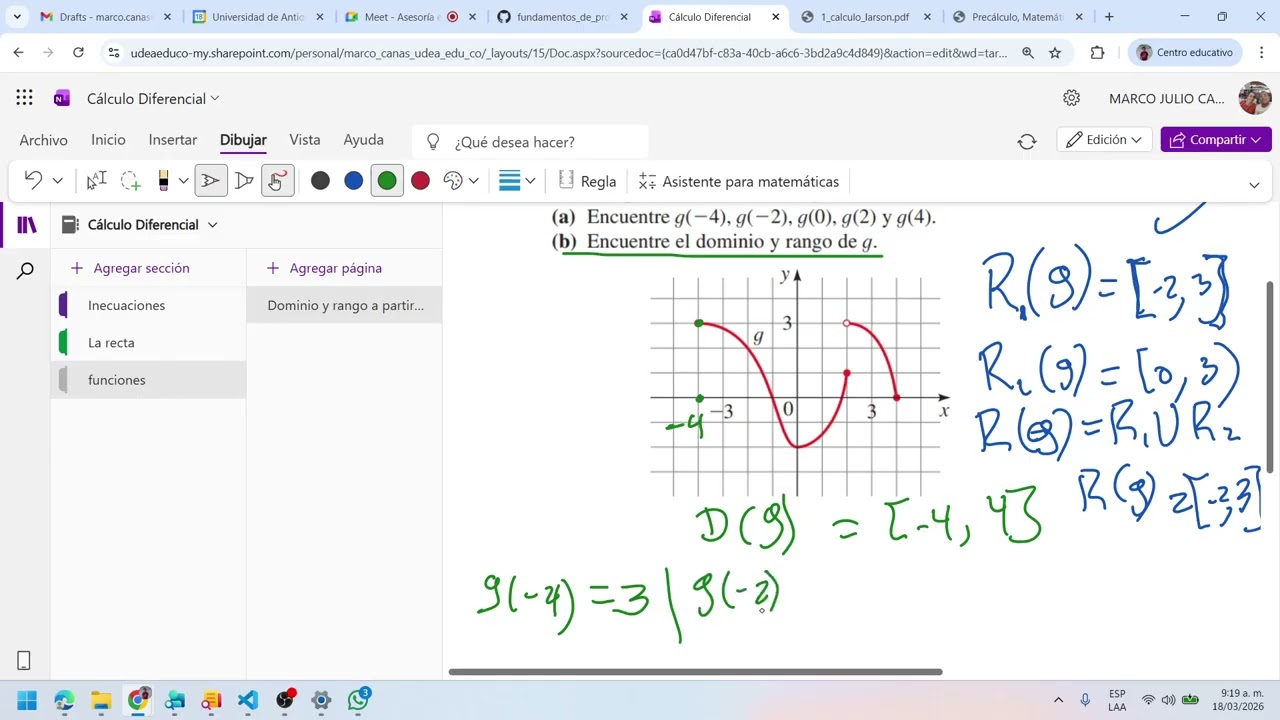Choose the Eraser tool

click(163, 181)
